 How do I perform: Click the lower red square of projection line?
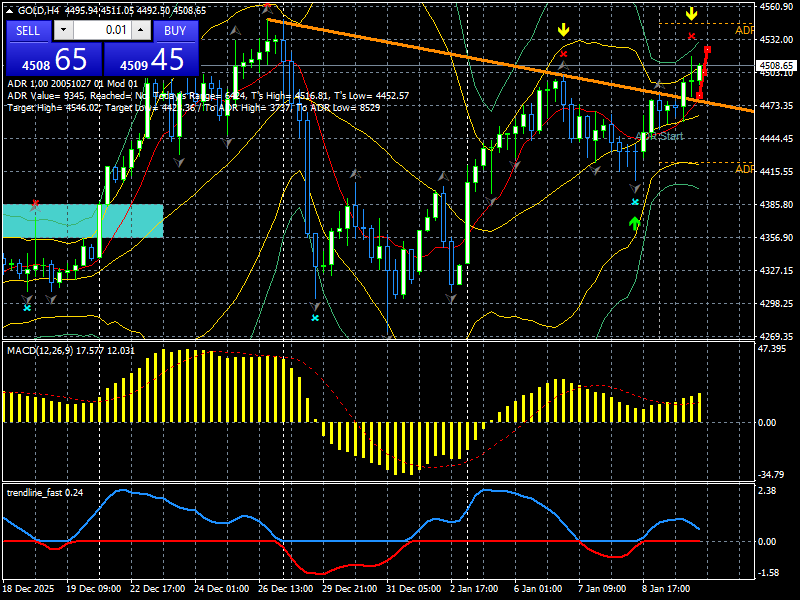point(699,95)
